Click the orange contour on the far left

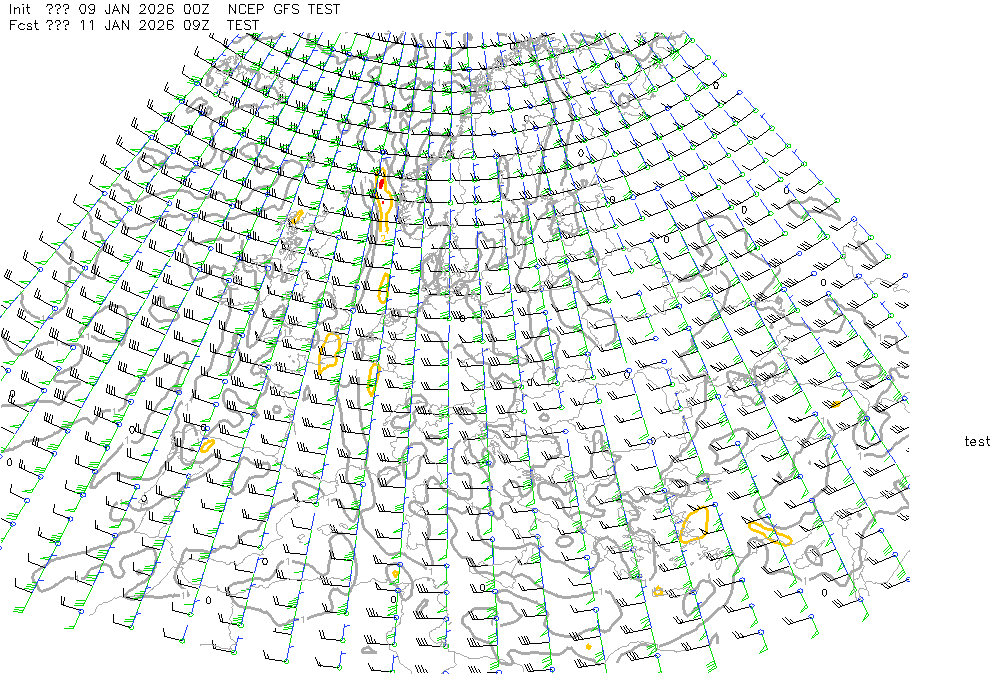208,445
